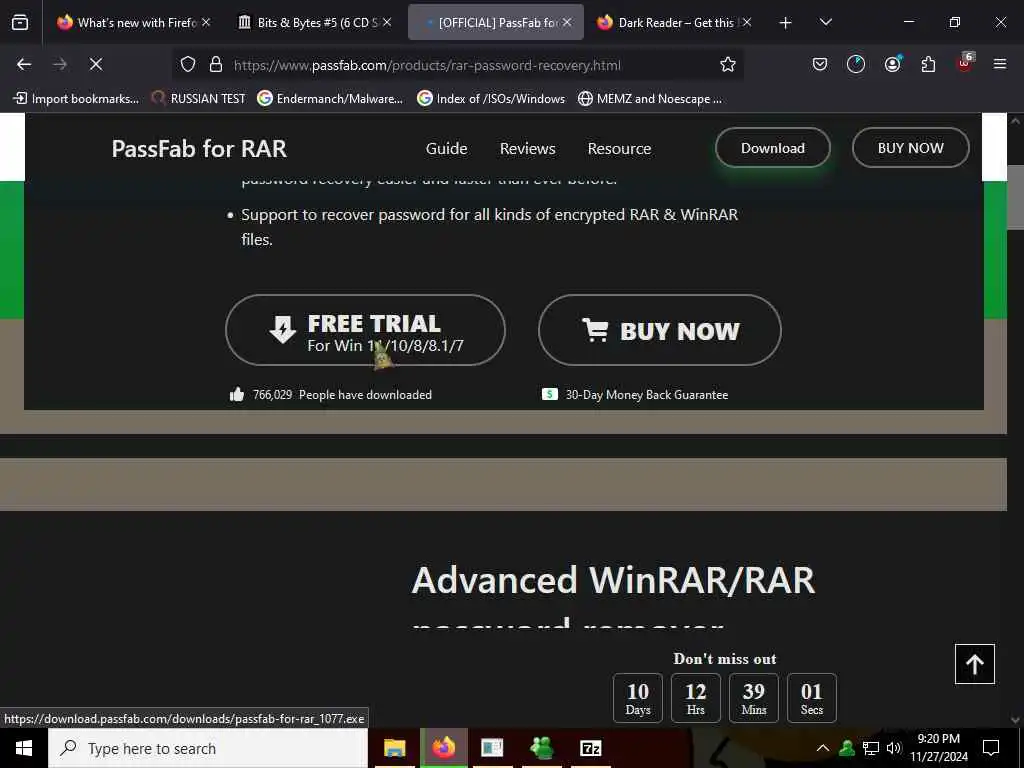Open Endermanch/Malware bookmark
This screenshot has height=768, width=1024.
tap(330, 99)
